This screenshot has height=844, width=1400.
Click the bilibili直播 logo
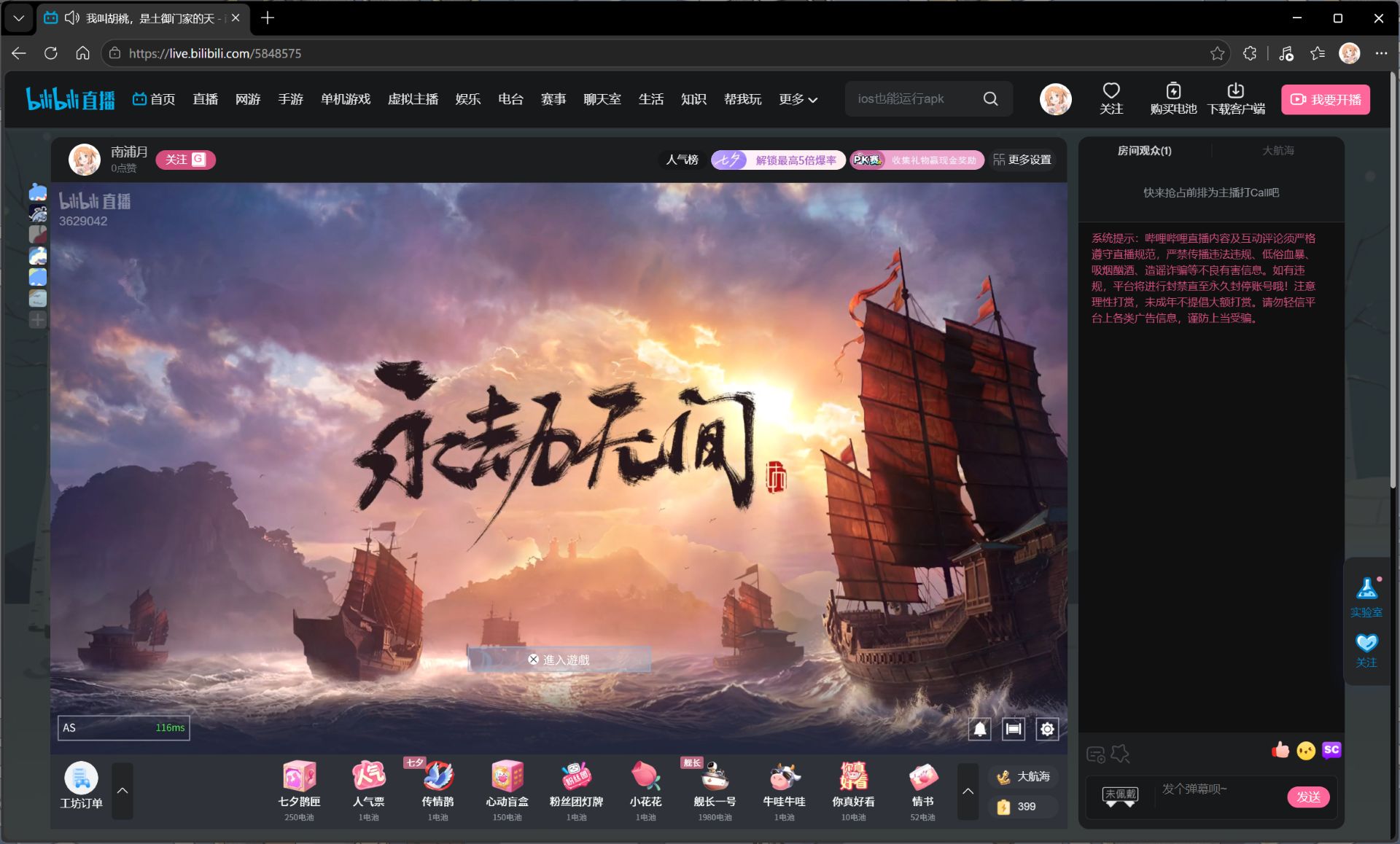[x=70, y=99]
